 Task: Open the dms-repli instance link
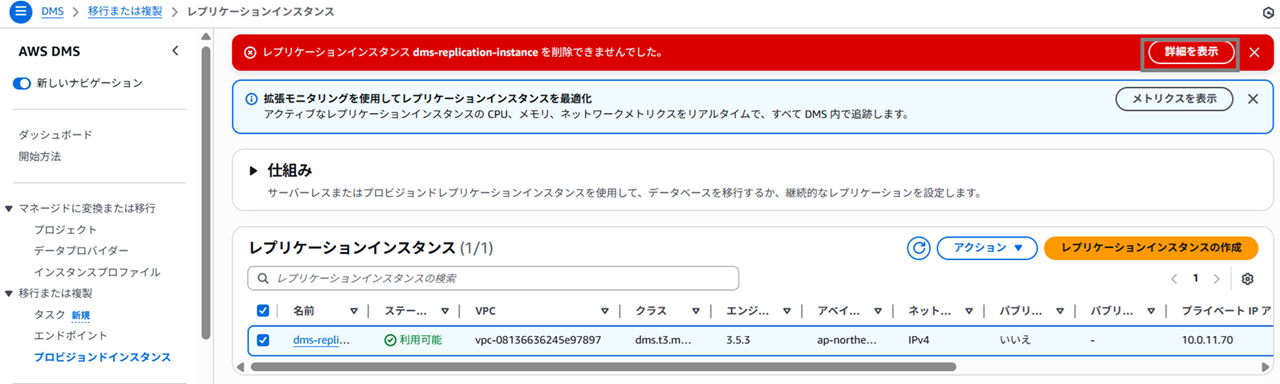tap(322, 340)
